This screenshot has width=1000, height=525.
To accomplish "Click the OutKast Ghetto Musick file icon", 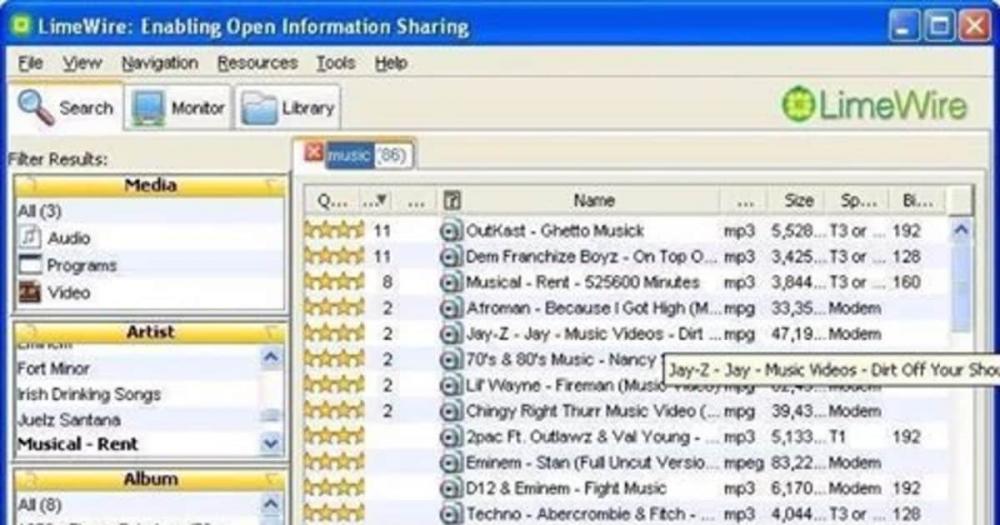I will [452, 230].
